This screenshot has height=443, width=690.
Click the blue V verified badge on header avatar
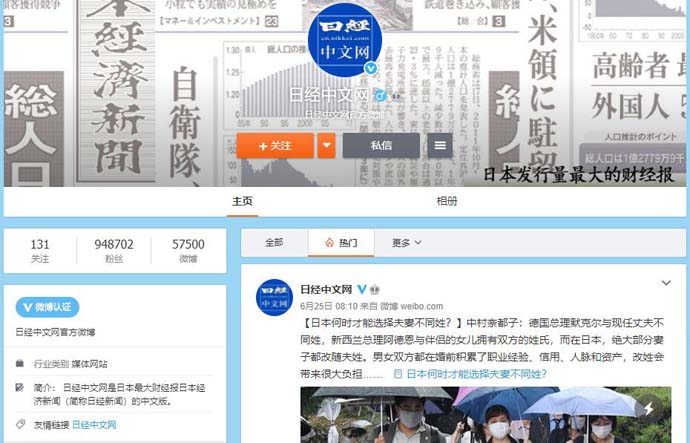click(371, 68)
